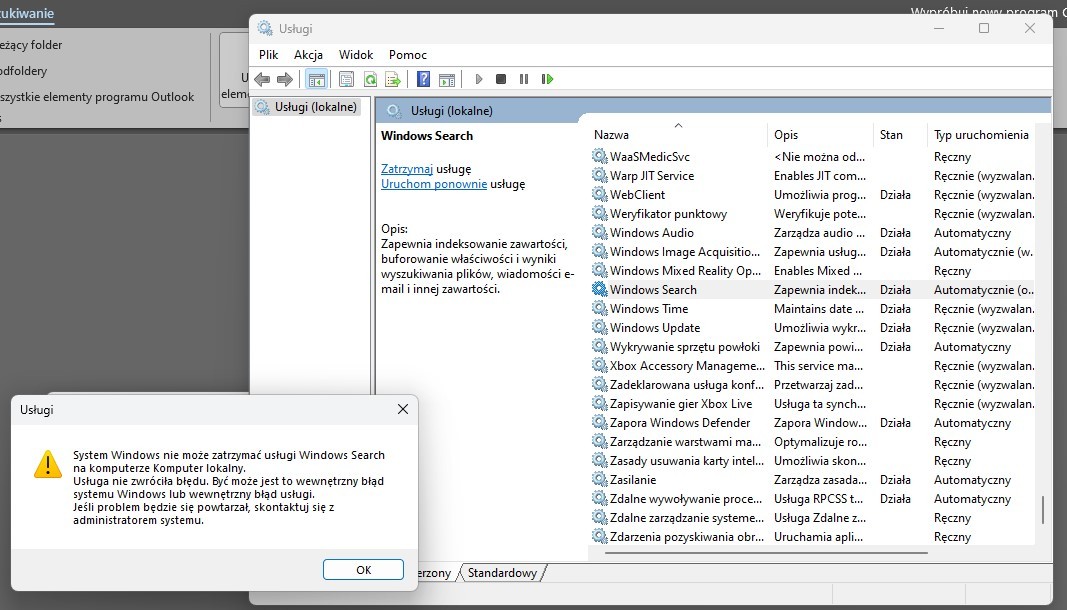This screenshot has height=610, width=1067.
Task: Open the Properties toolbar icon
Action: (346, 79)
